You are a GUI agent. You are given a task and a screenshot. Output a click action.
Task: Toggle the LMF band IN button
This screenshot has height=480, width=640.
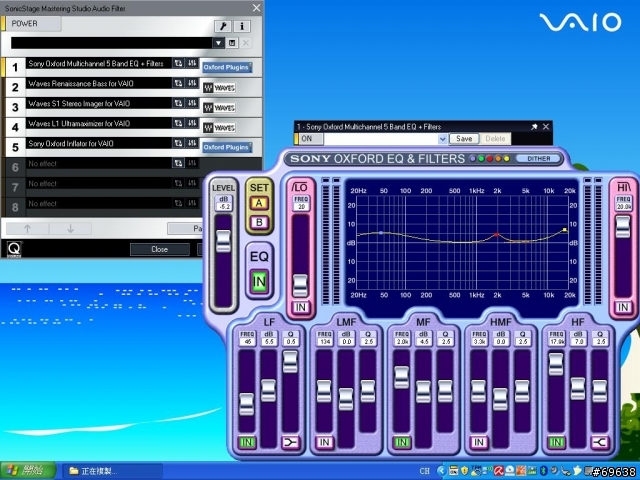(324, 442)
